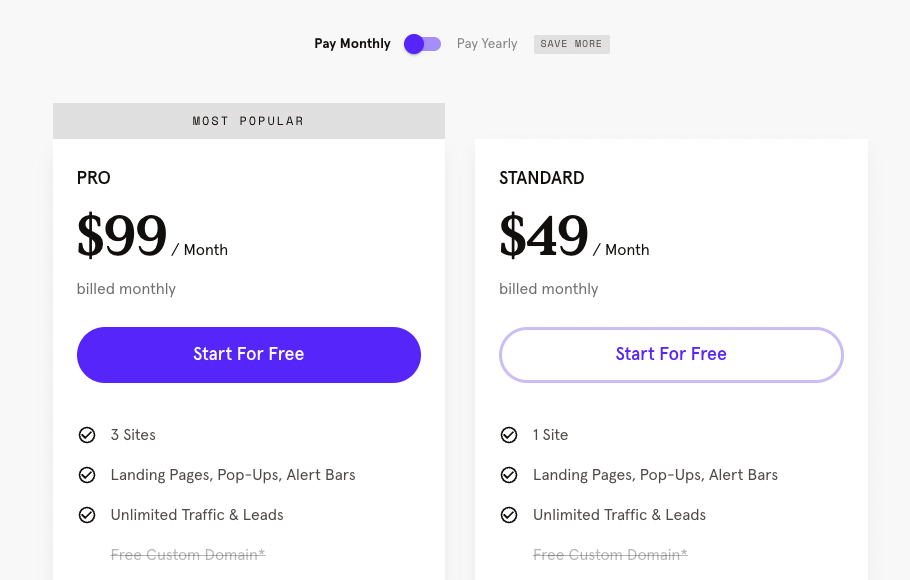Click Standard plan's Free Custom Domain text
This screenshot has width=910, height=580.
[611, 555]
